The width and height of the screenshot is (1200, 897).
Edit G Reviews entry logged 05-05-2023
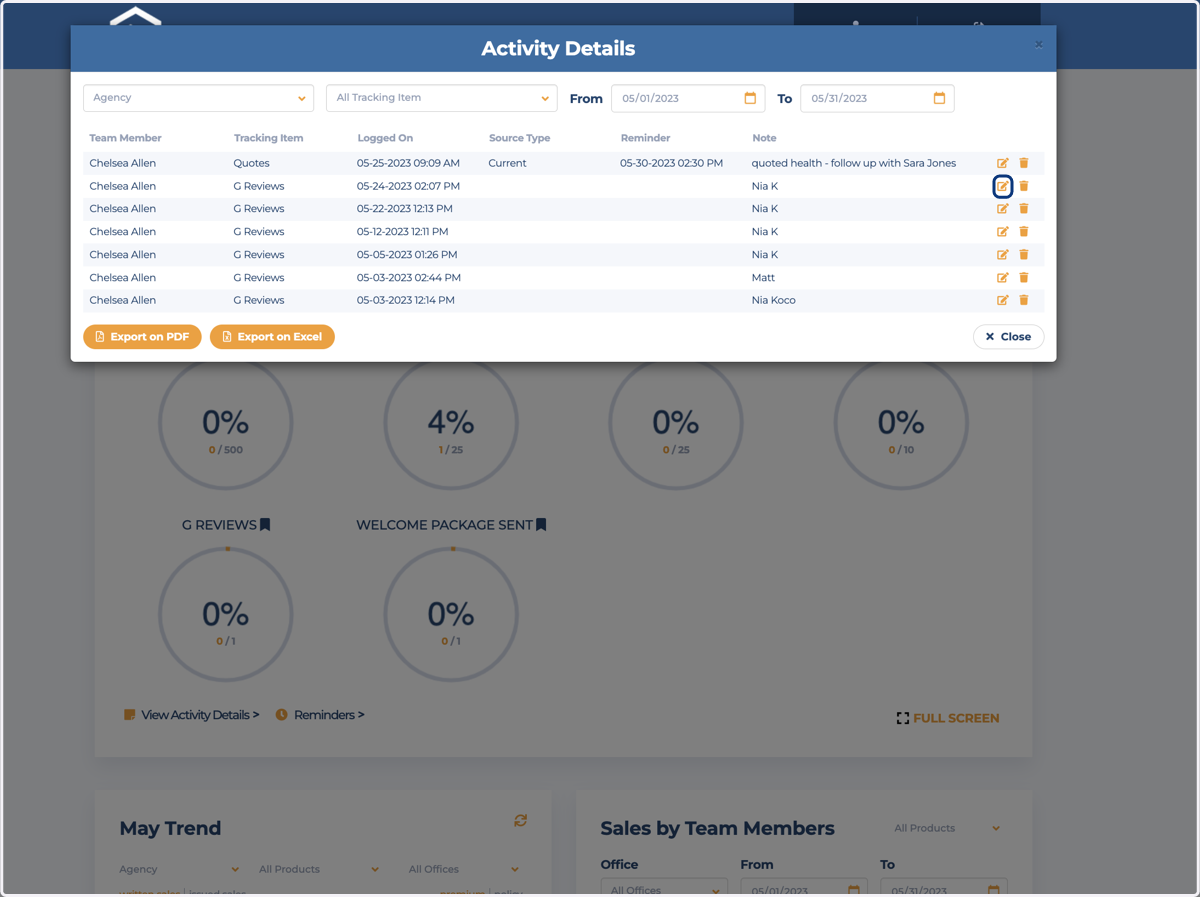point(1003,255)
